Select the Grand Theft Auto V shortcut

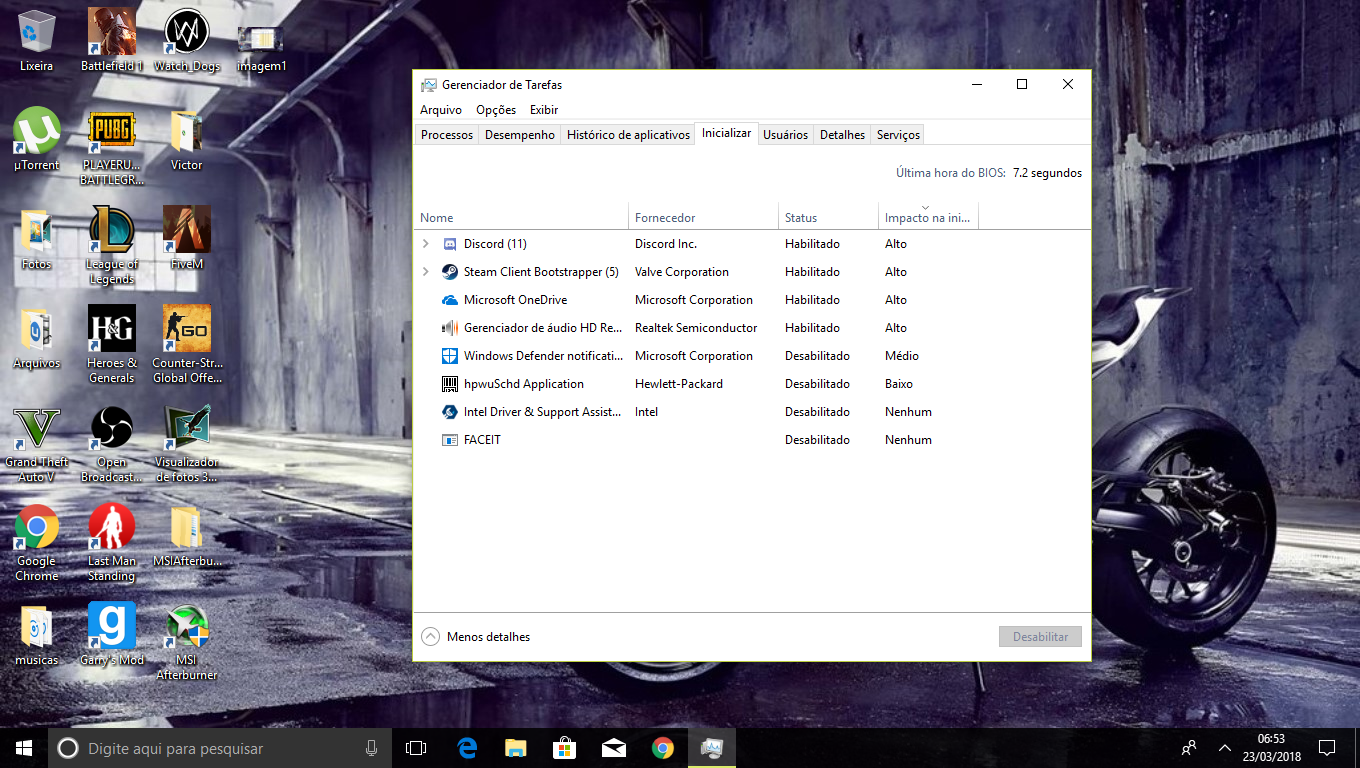click(x=37, y=443)
